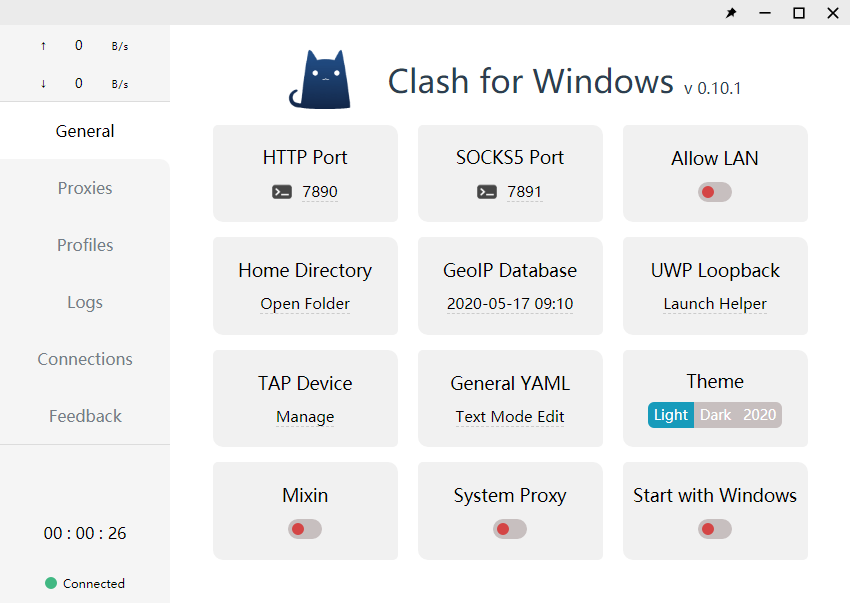This screenshot has width=850, height=603.
Task: Click the green Connected status dot
Action: pos(51,583)
